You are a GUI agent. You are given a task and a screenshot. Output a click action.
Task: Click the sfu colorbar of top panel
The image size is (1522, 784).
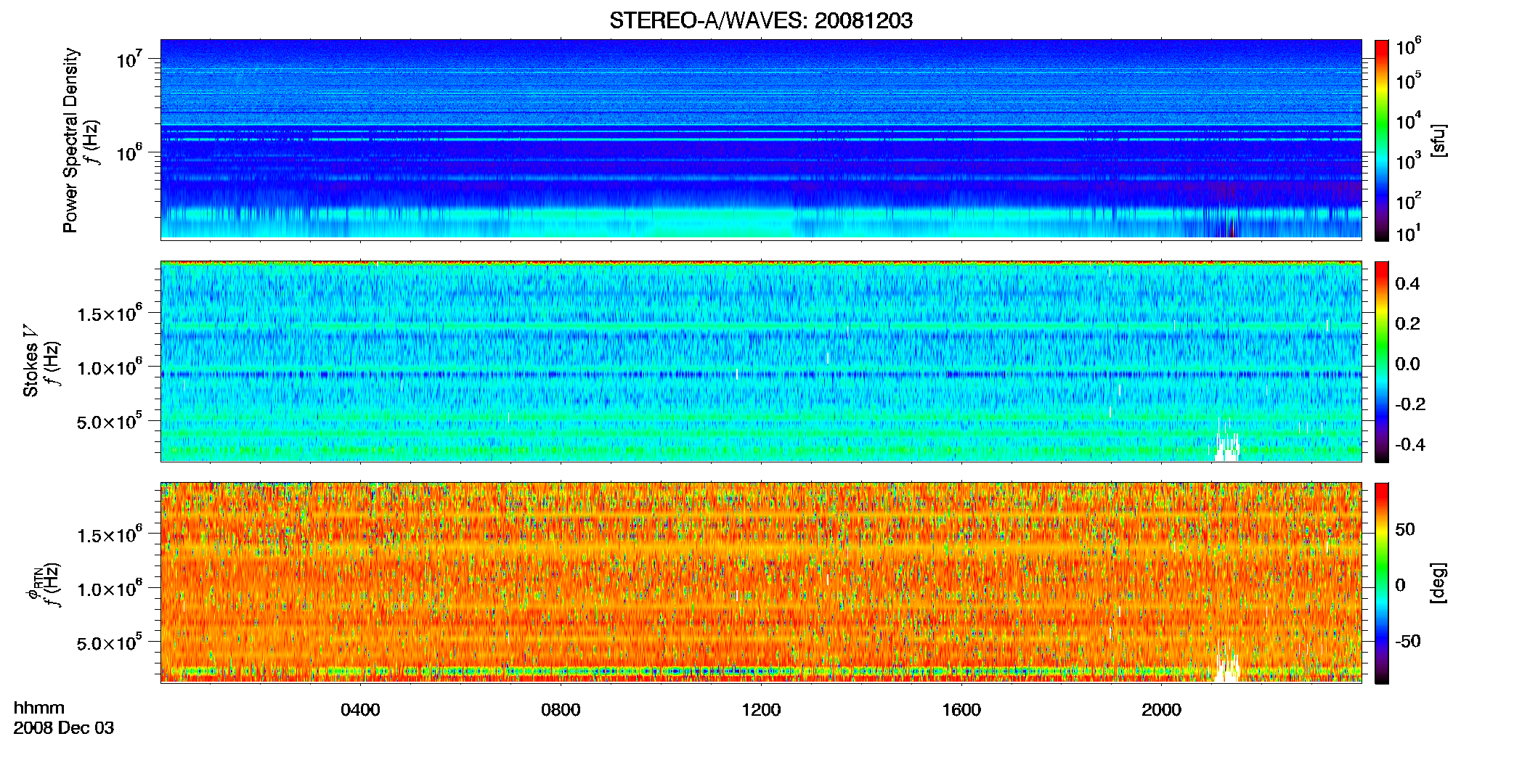tap(1382, 140)
